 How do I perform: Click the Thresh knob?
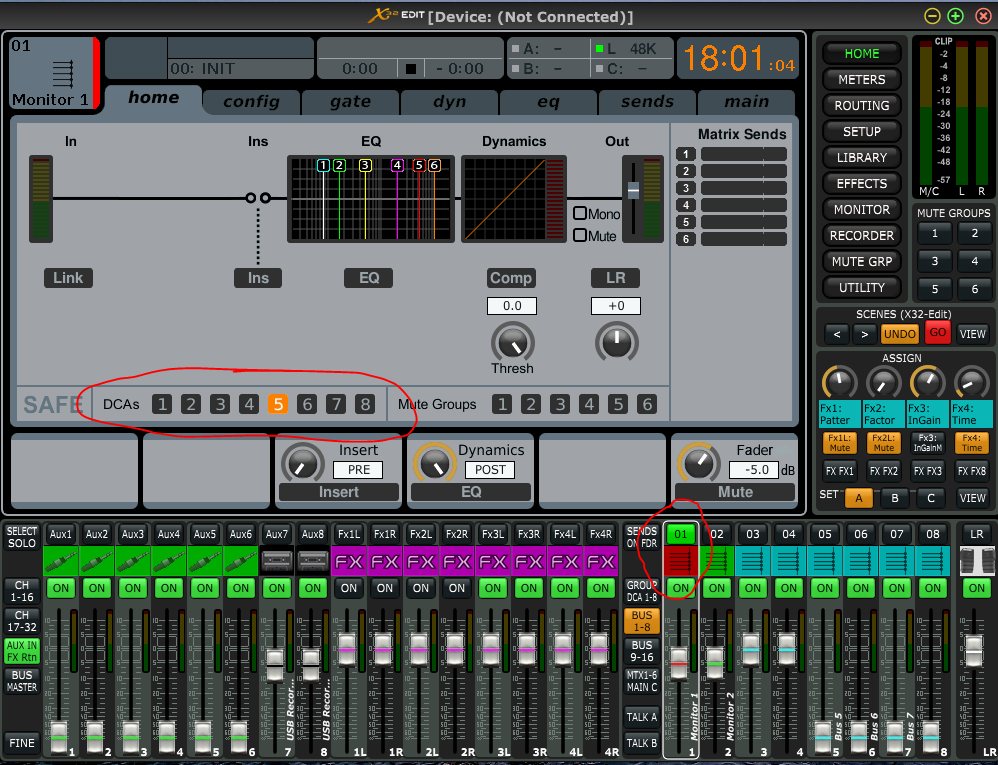coord(512,343)
